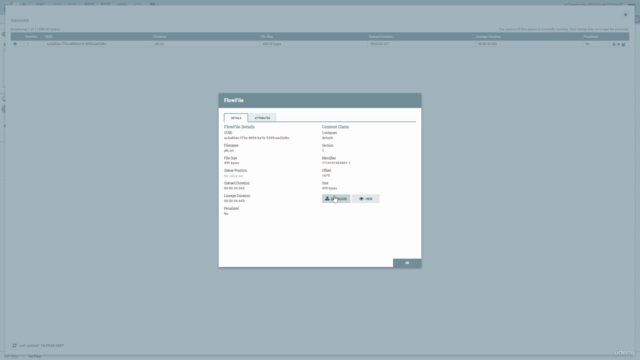Refresh the queue listing via refresh icon
Viewport: 640px width, 360px height.
(x=14, y=345)
